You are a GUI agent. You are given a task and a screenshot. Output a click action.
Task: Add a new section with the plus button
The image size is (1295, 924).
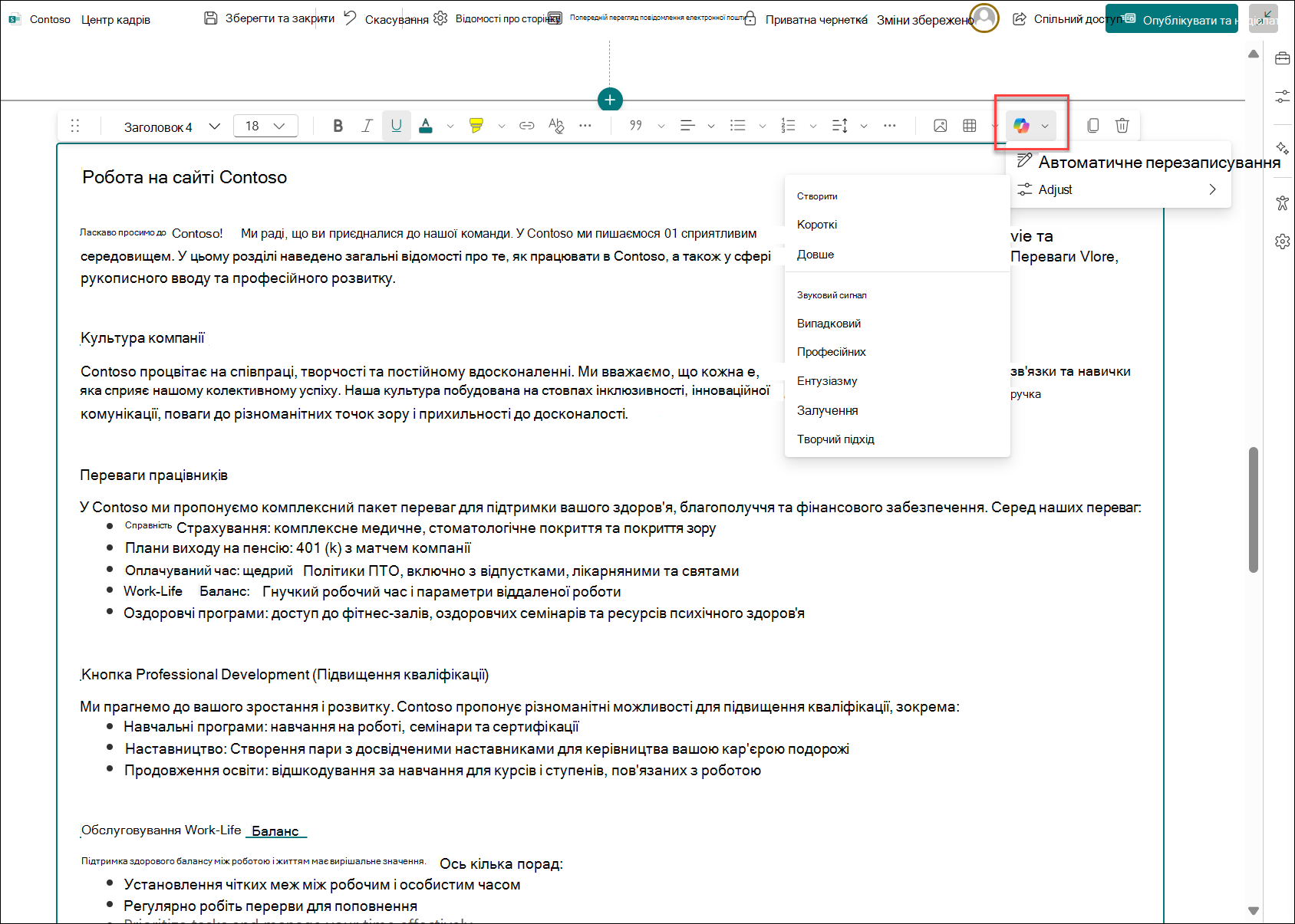610,100
